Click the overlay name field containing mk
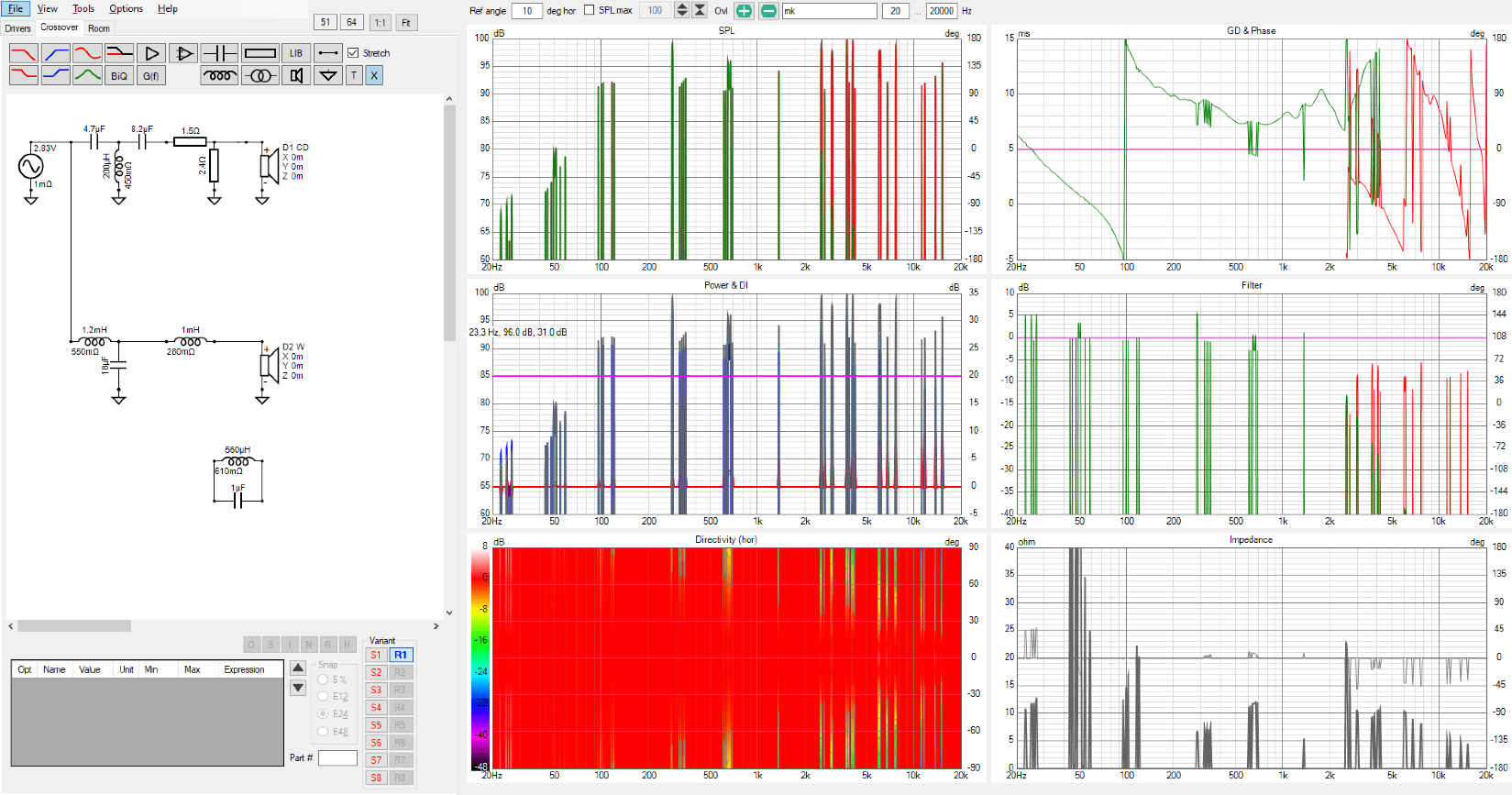The image size is (1512, 795). tap(829, 11)
